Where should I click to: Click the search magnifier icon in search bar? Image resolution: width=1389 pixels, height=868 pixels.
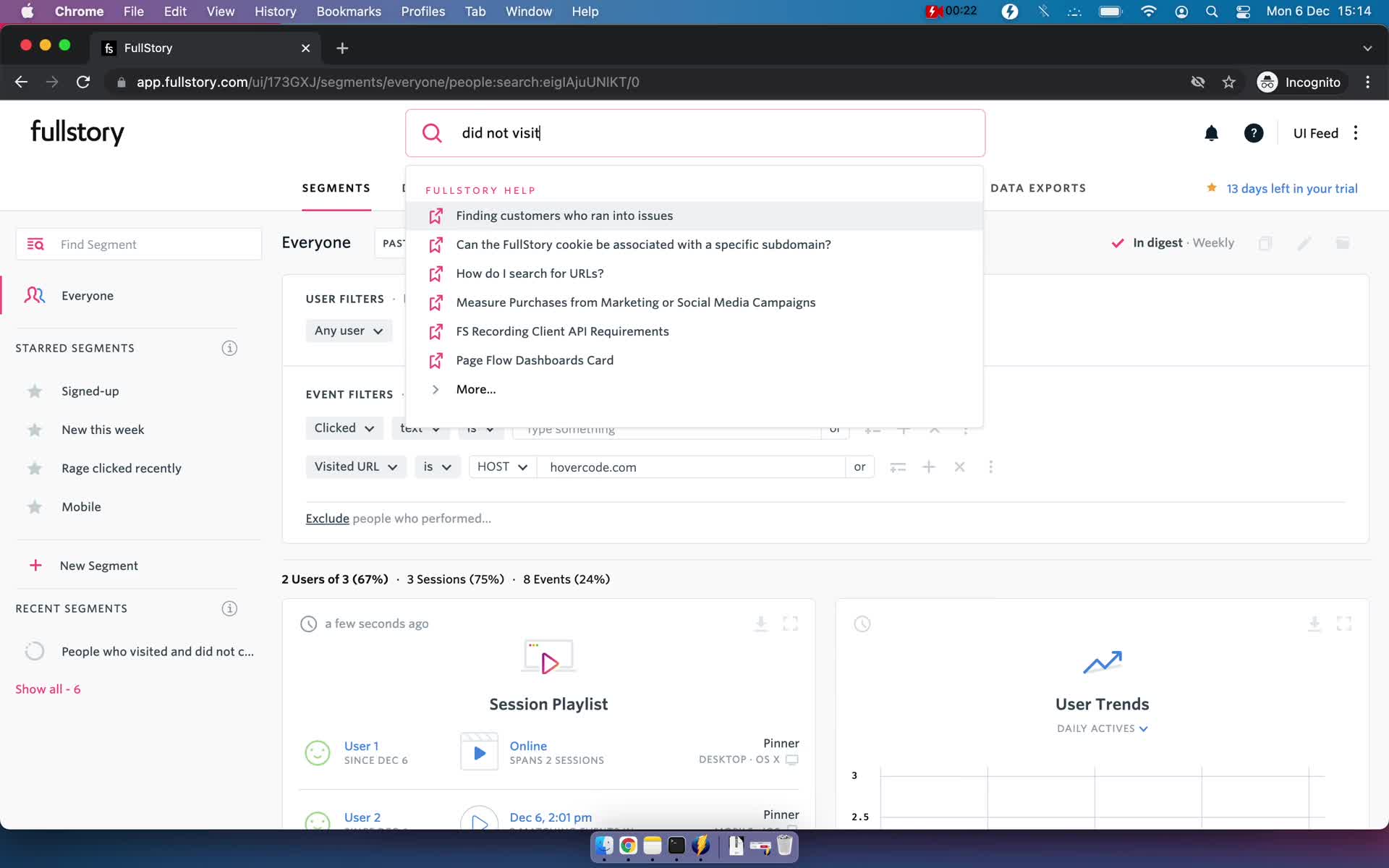point(432,133)
